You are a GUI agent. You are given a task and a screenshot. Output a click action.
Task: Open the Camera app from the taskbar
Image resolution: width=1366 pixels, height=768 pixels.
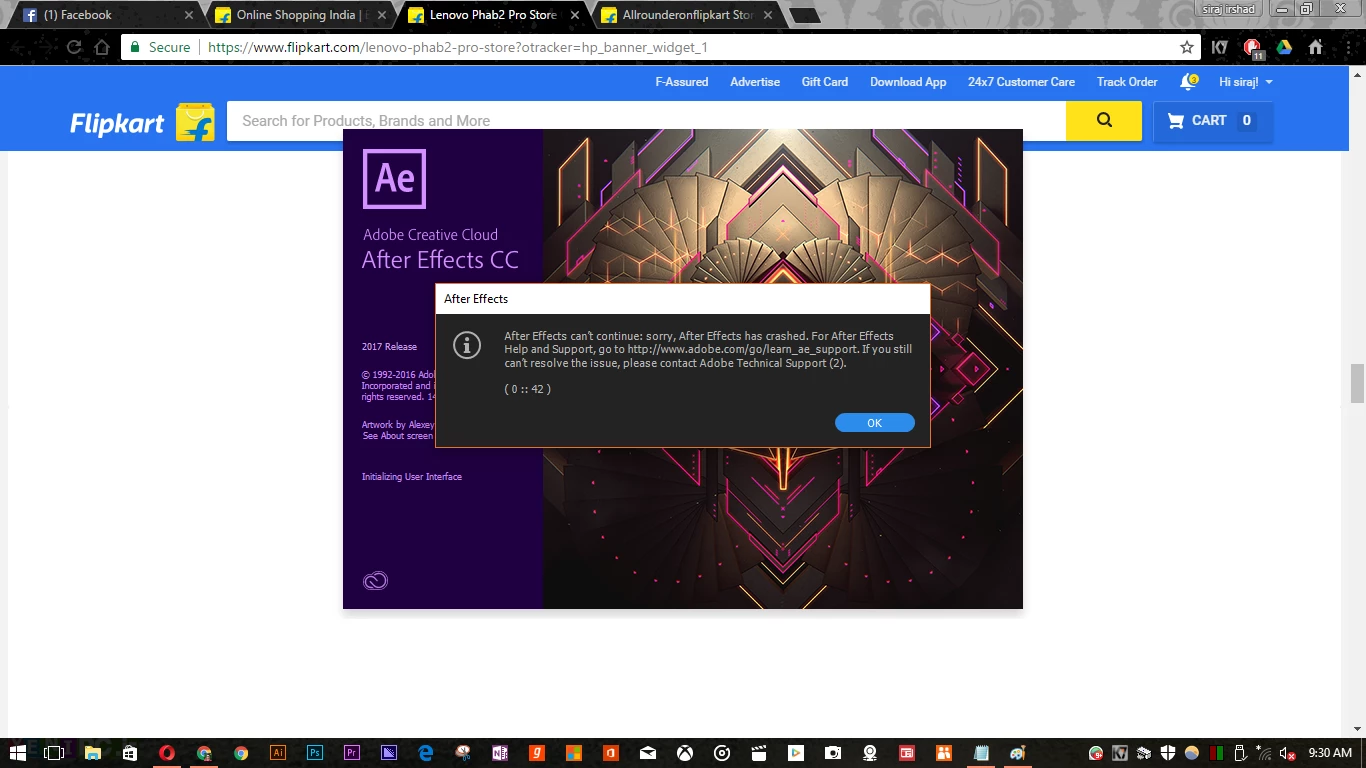click(833, 753)
